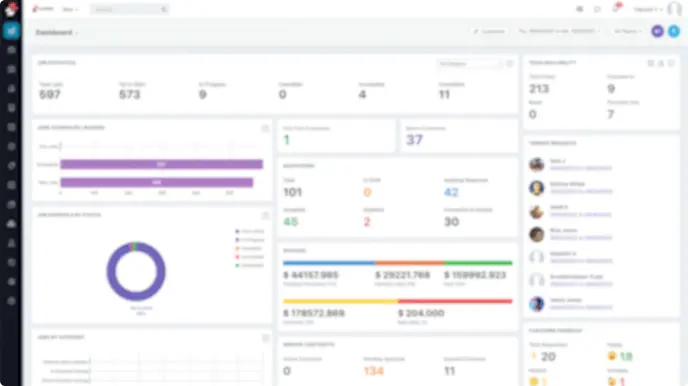Screen dimensions: 688x386
Task: Click the cloud icon in the left sidebar
Action: point(11,224)
